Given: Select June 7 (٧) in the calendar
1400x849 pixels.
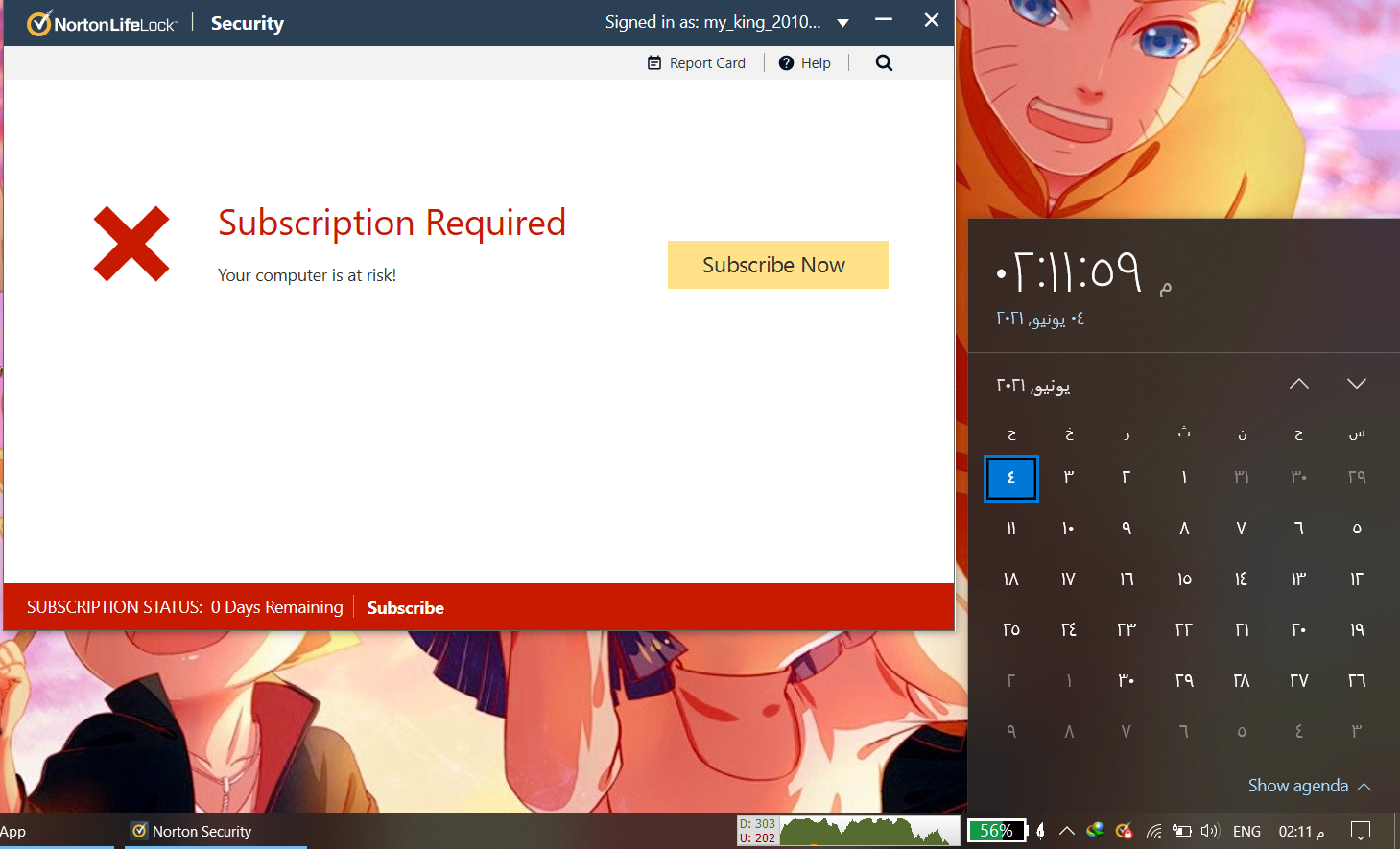Looking at the screenshot, I should click(x=1242, y=529).
